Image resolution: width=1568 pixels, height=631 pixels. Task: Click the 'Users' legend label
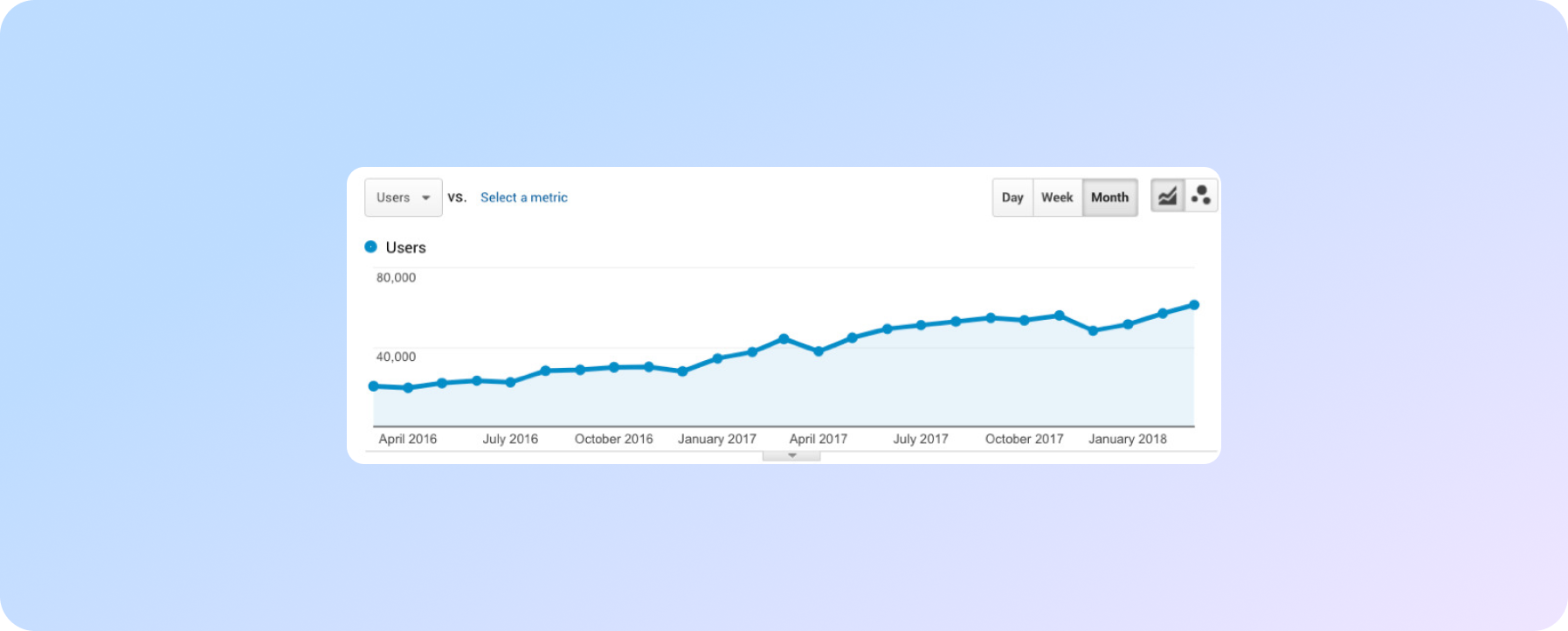point(406,247)
